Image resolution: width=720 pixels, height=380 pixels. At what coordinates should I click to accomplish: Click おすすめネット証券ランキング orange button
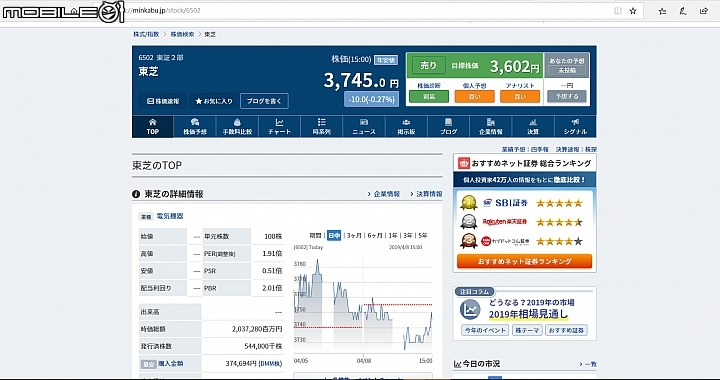pyautogui.click(x=524, y=261)
